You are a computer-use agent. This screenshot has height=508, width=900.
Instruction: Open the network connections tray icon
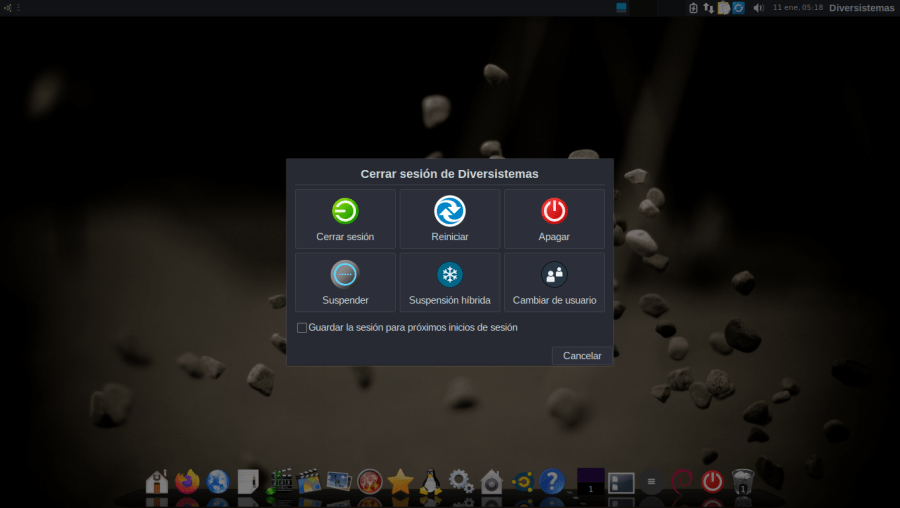709,8
